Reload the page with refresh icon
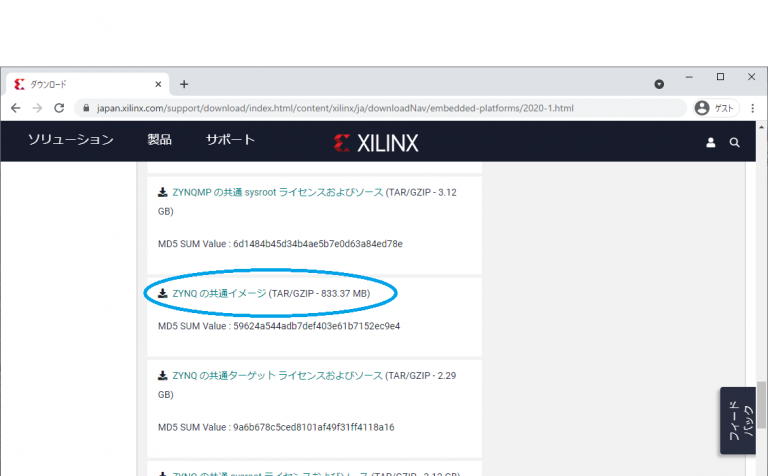Image resolution: width=768 pixels, height=476 pixels. (59, 108)
